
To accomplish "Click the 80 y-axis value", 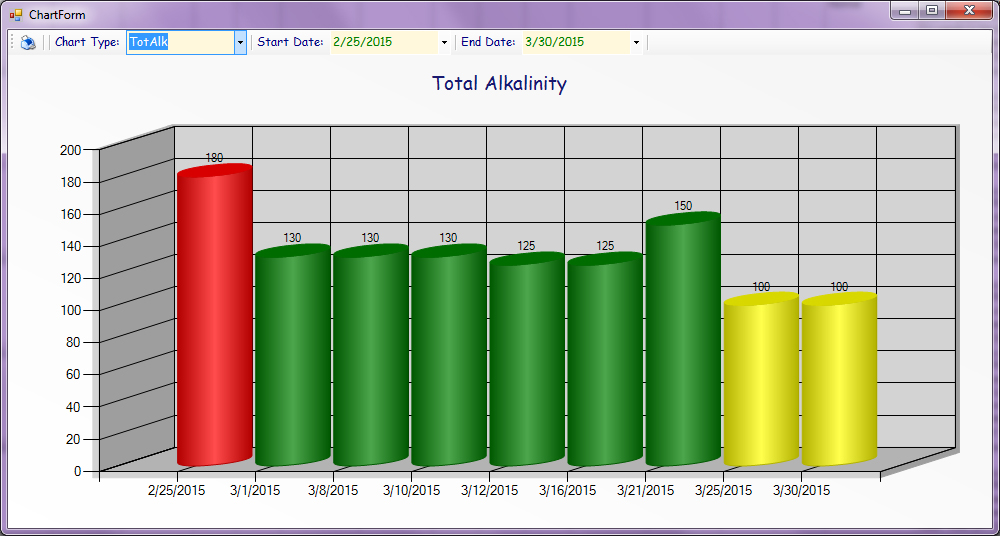I will [x=73, y=342].
